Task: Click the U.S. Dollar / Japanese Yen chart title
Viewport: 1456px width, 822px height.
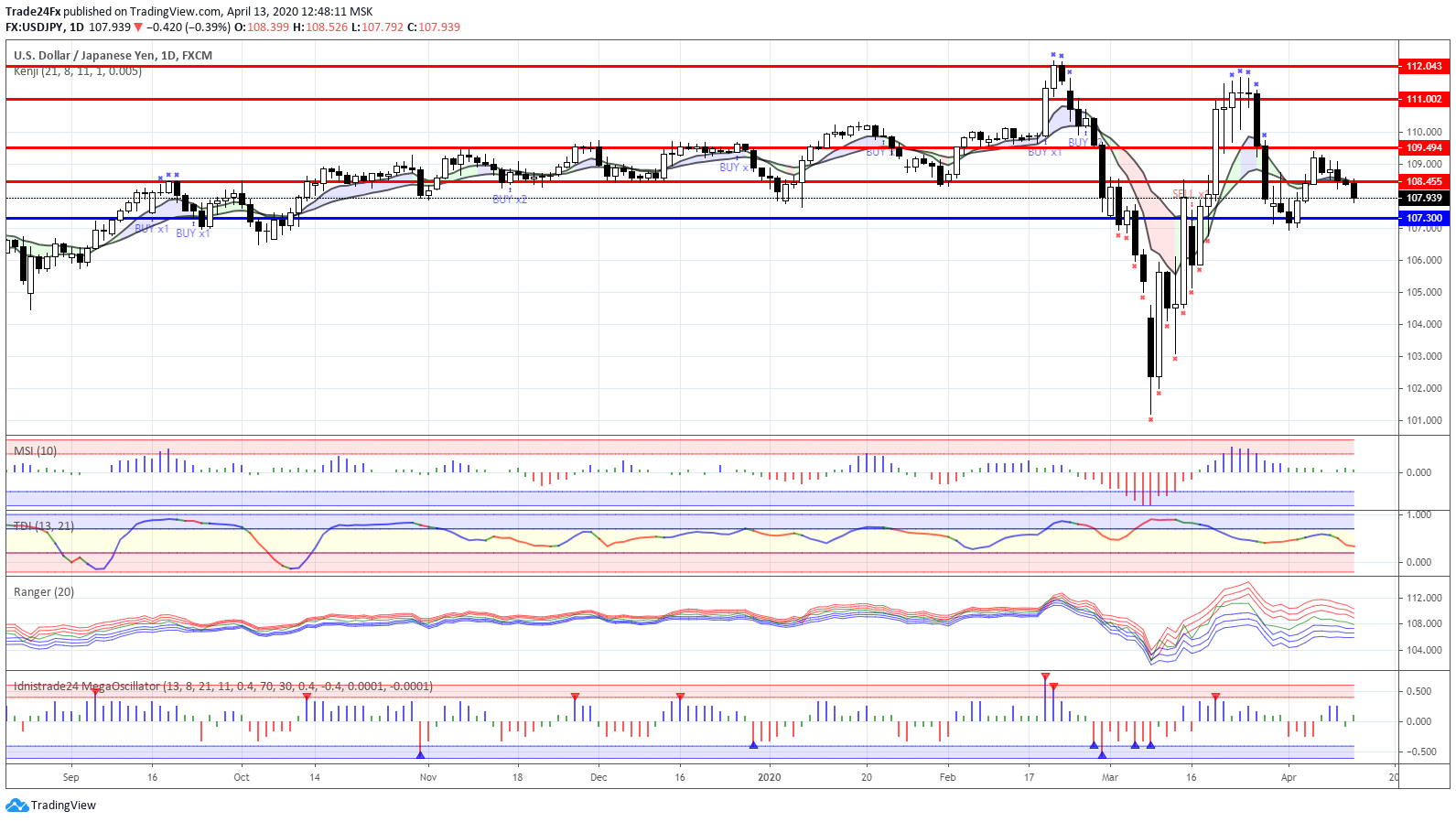Action: coord(113,56)
